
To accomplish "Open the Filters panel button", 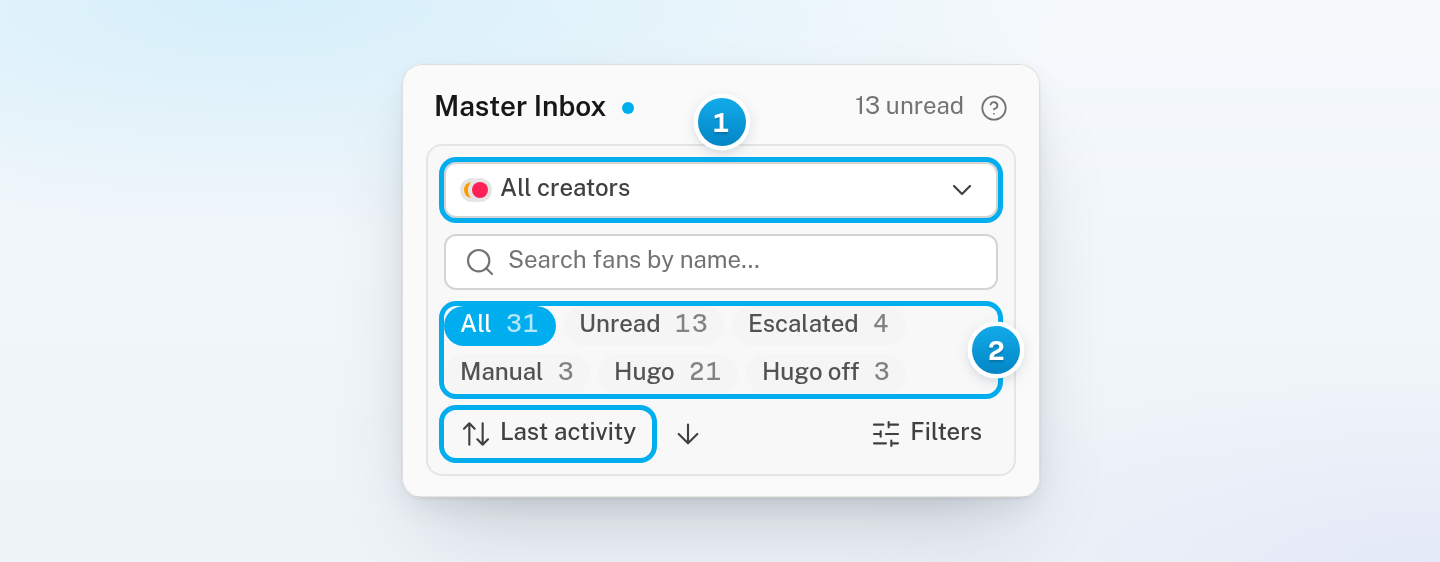I will (926, 433).
